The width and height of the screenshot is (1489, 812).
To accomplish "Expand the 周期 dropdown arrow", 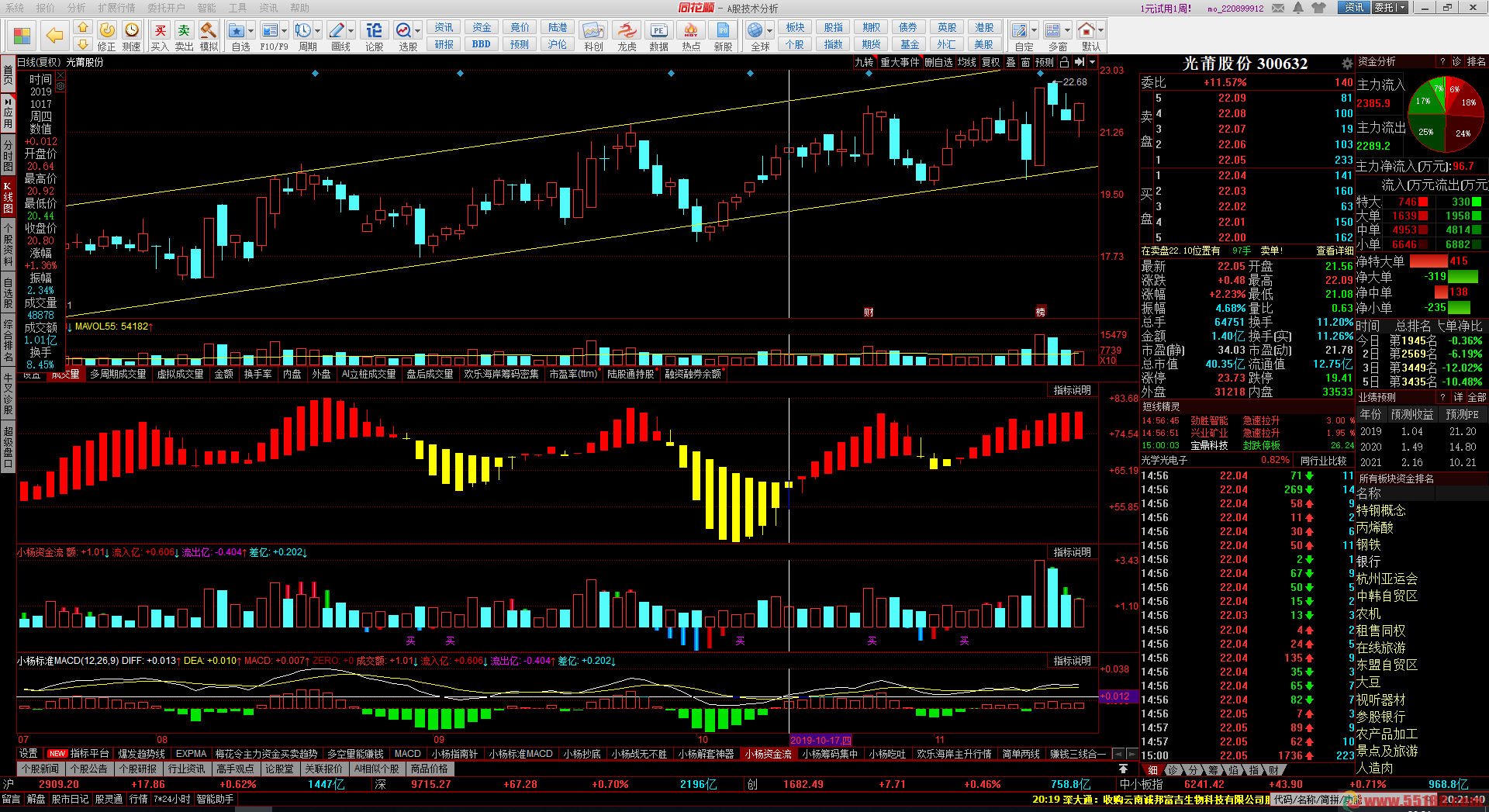I will (x=317, y=31).
